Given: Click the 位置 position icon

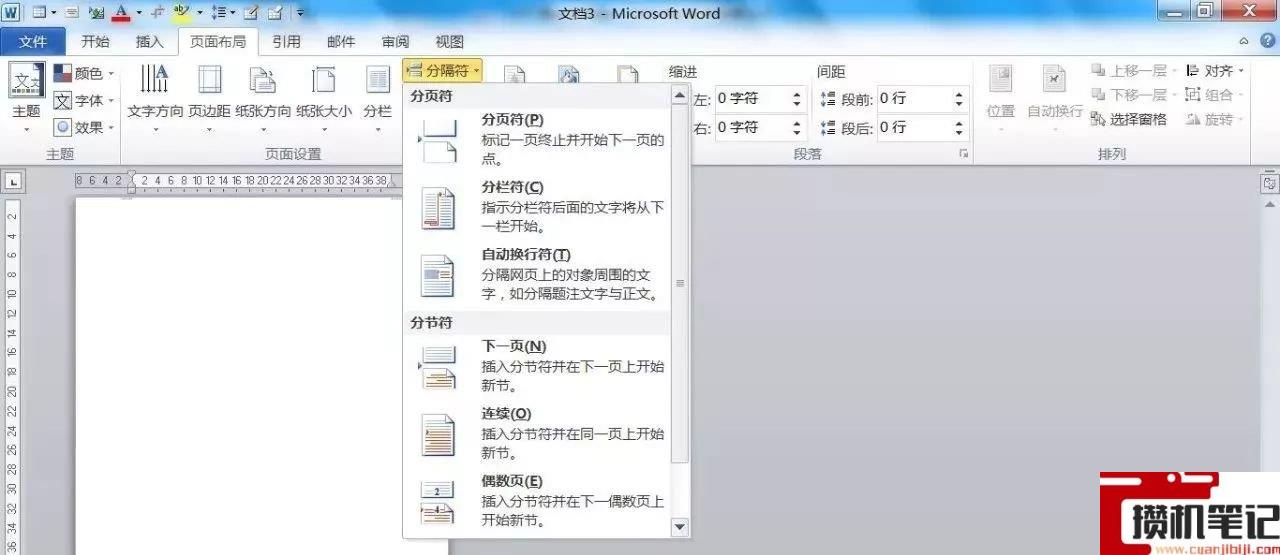Looking at the screenshot, I should tap(1001, 80).
